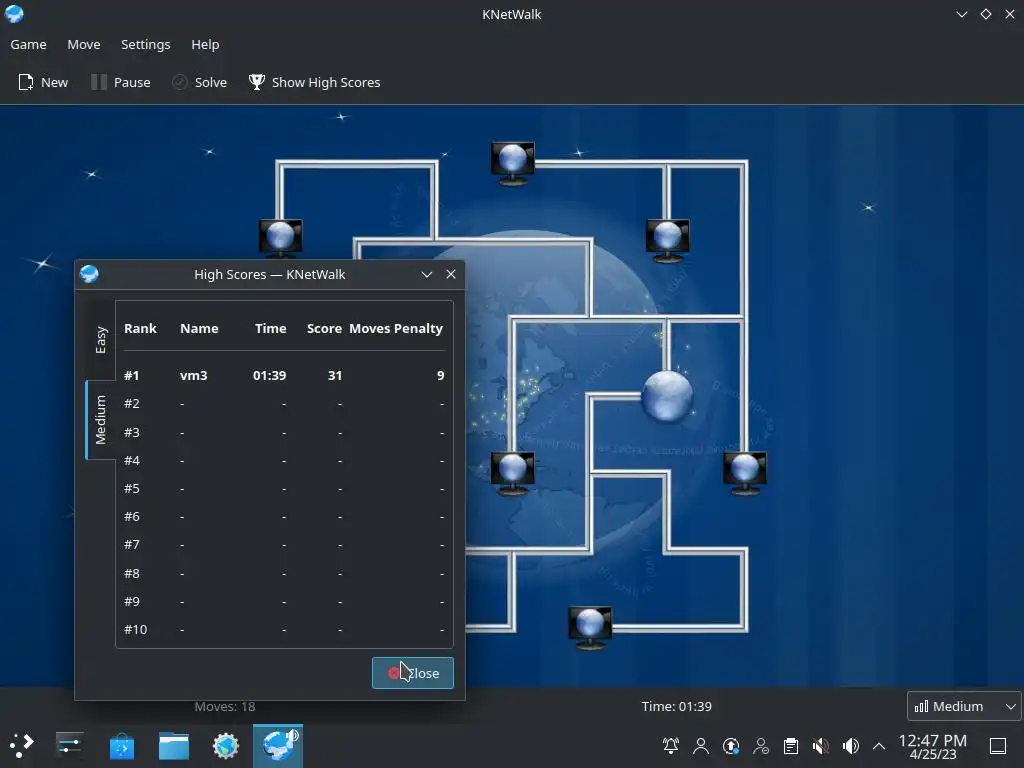Open the Help menu

205,44
